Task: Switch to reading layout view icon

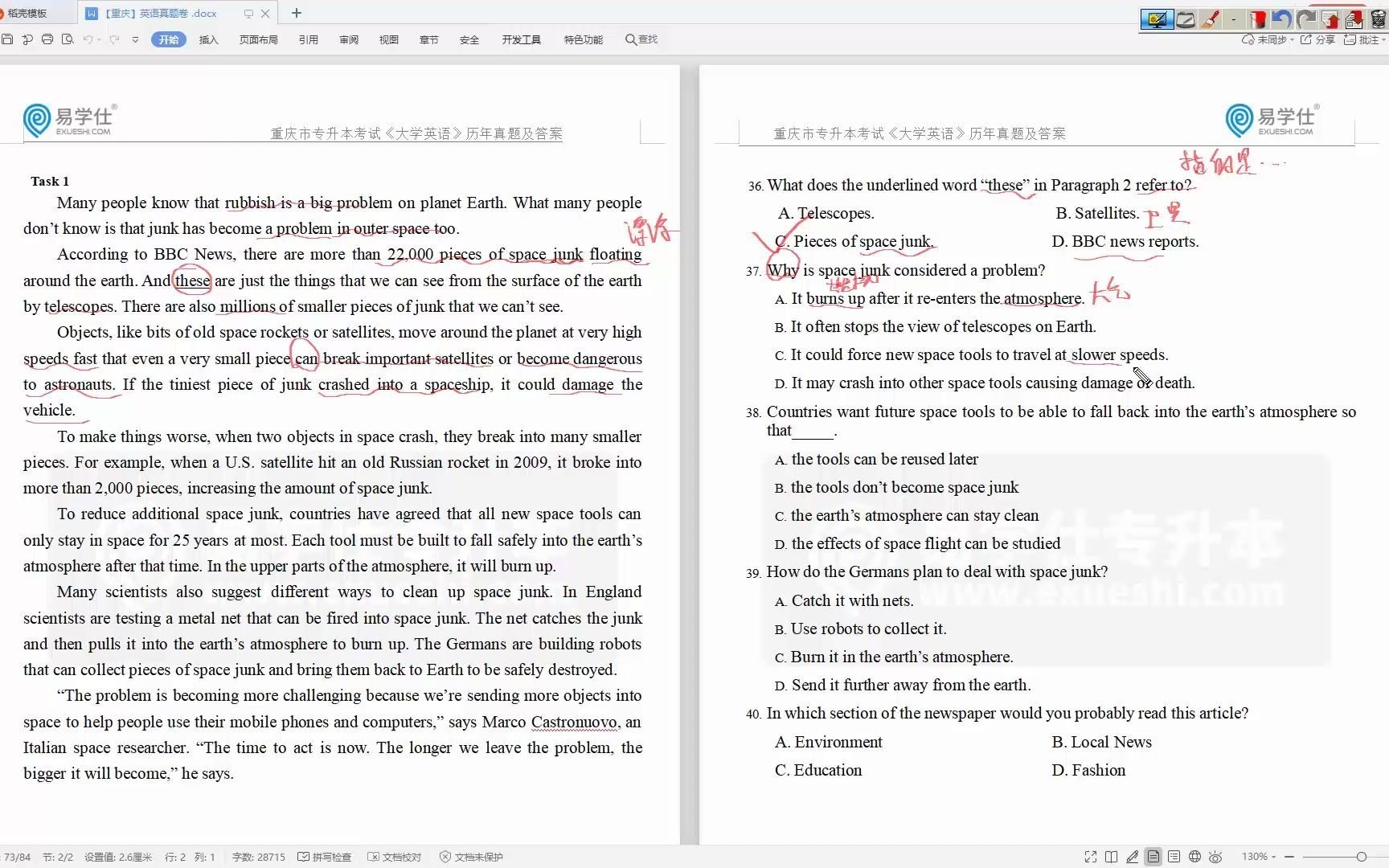Action: click(x=1111, y=857)
